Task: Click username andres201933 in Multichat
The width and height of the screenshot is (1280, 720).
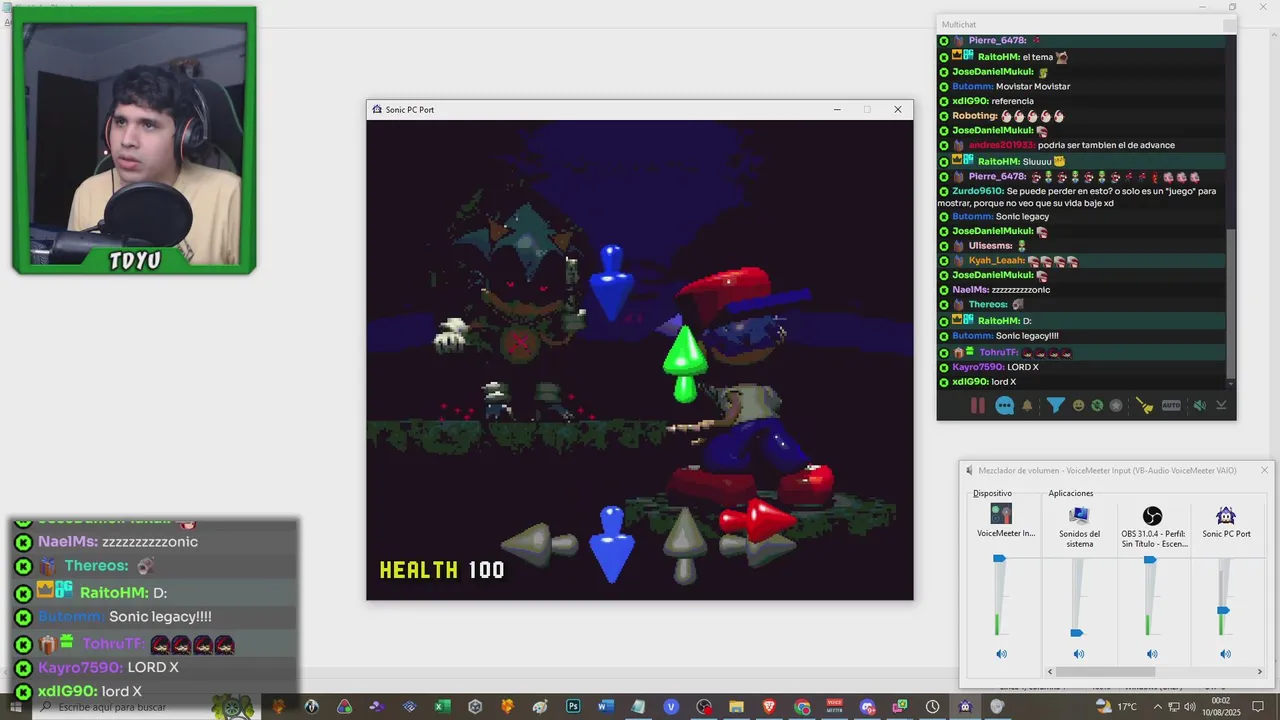Action: coord(1002,145)
